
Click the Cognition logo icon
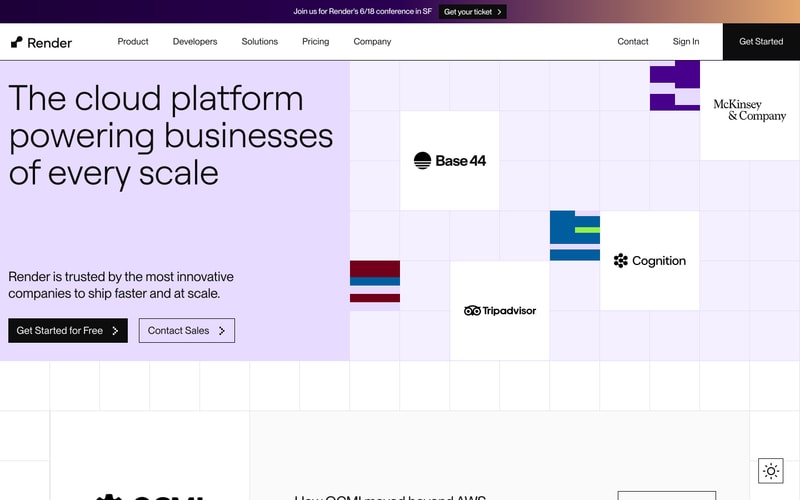coord(620,261)
